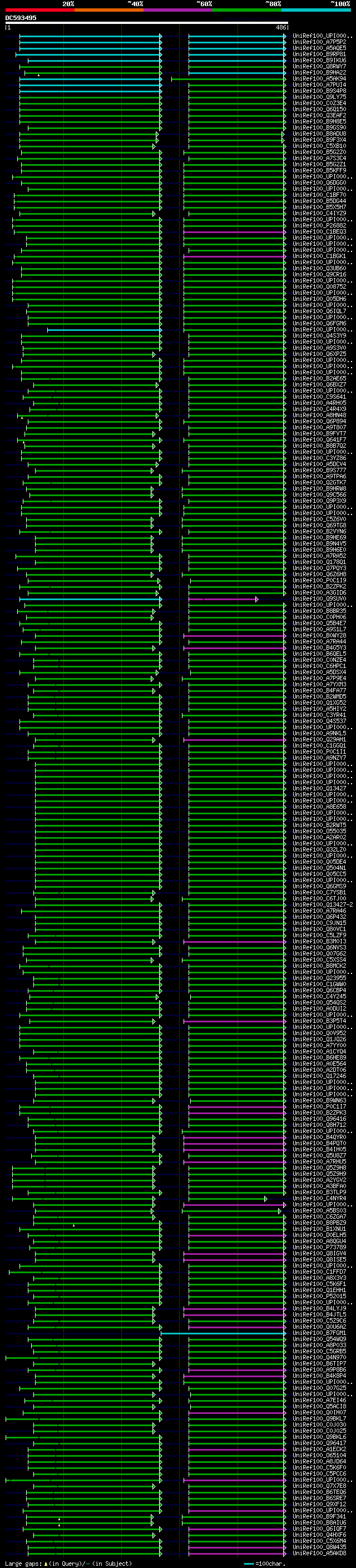356x1568 pixels.
Task: Click label UniRef100_C1BEQ3
Action: click(319, 231)
